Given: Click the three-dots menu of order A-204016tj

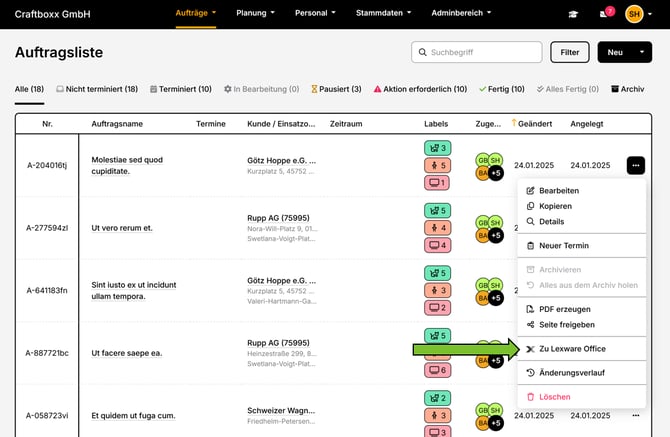Looking at the screenshot, I should click(x=636, y=165).
